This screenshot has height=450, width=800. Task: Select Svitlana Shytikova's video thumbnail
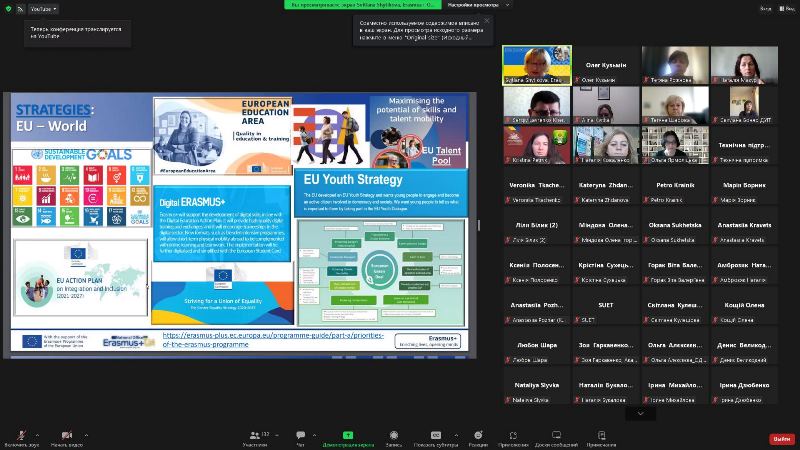(536, 65)
